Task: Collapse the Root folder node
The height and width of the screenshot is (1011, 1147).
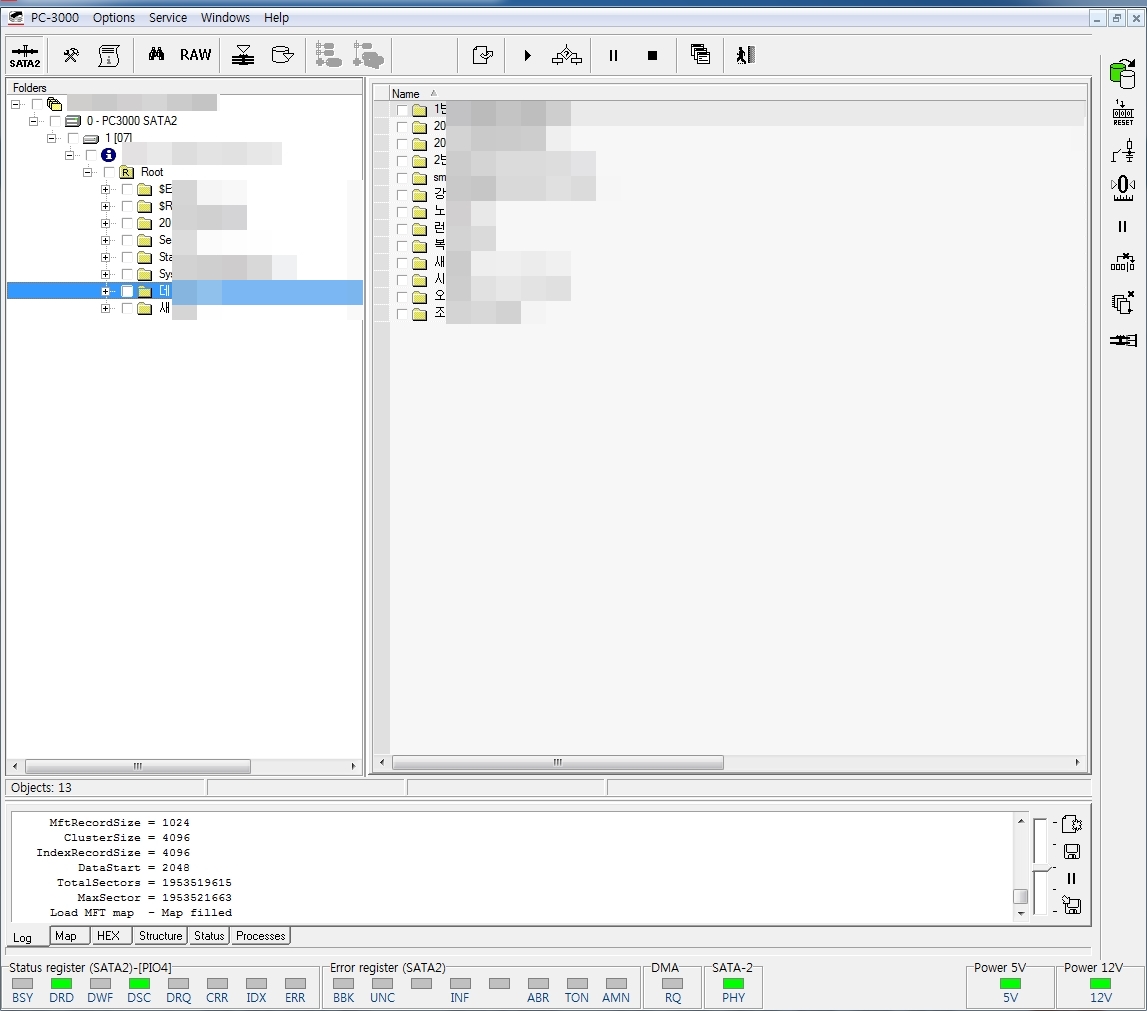Action: click(87, 172)
